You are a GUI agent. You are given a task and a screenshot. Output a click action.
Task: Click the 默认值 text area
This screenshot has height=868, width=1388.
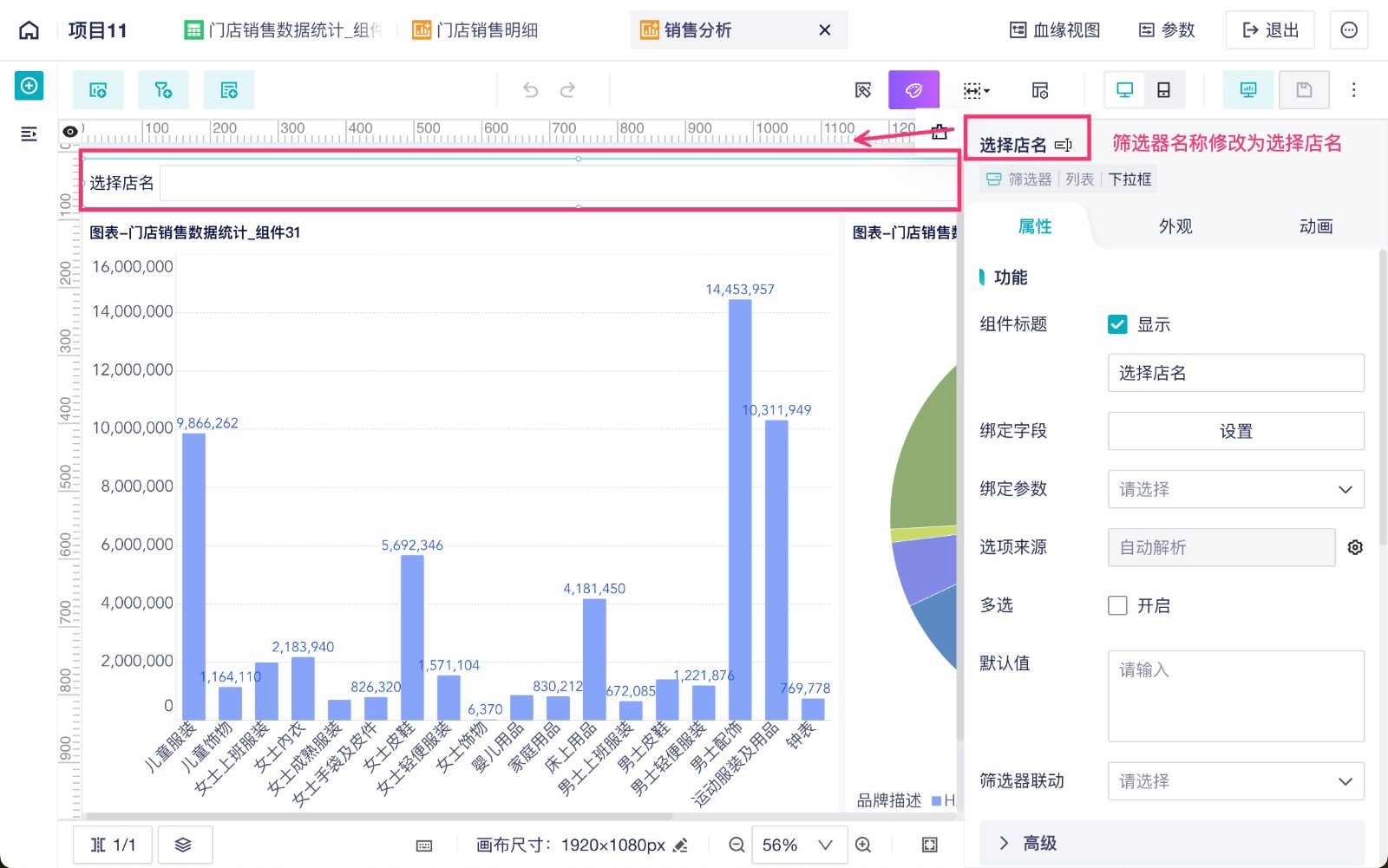1235,696
